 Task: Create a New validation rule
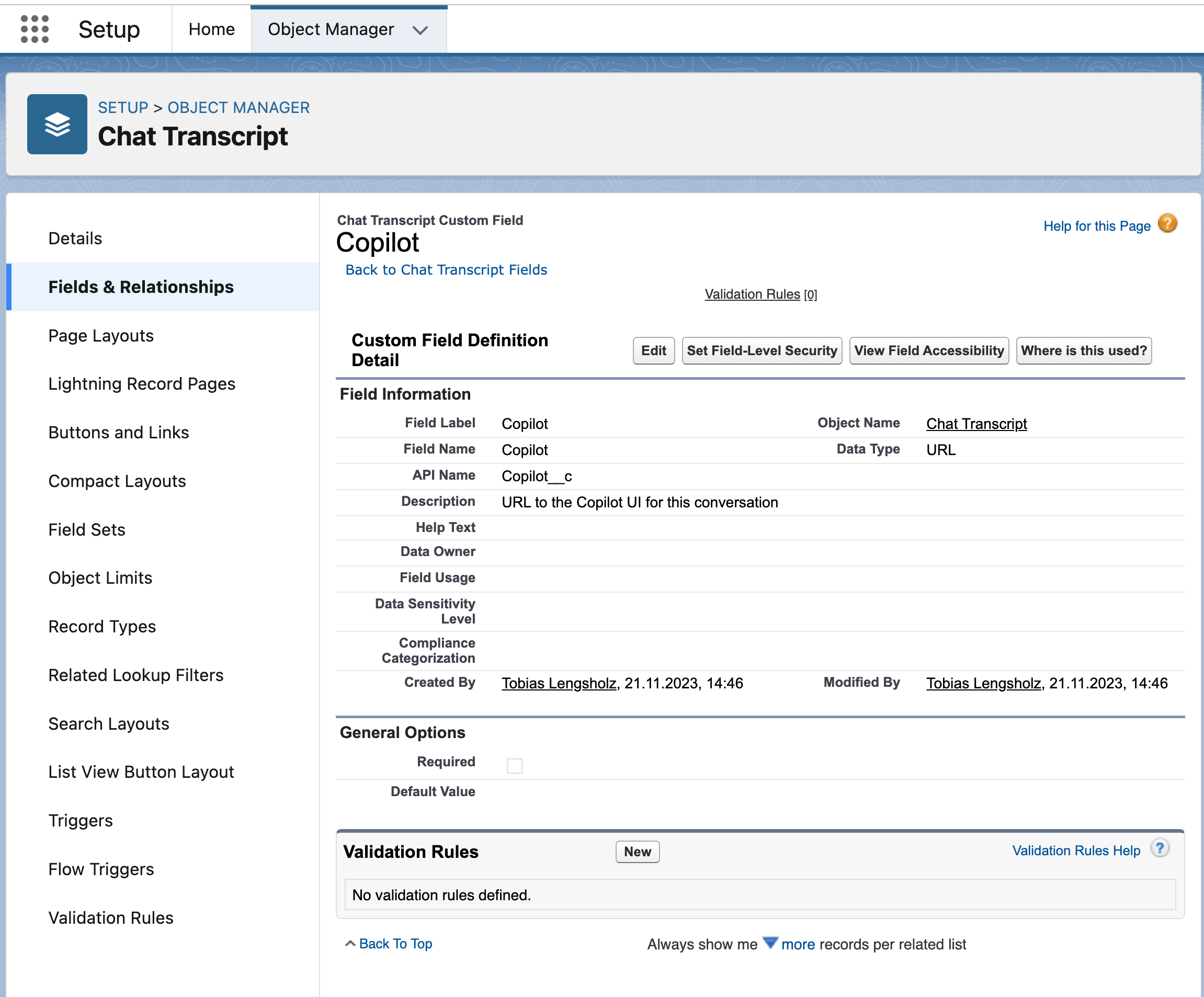pyautogui.click(x=637, y=852)
